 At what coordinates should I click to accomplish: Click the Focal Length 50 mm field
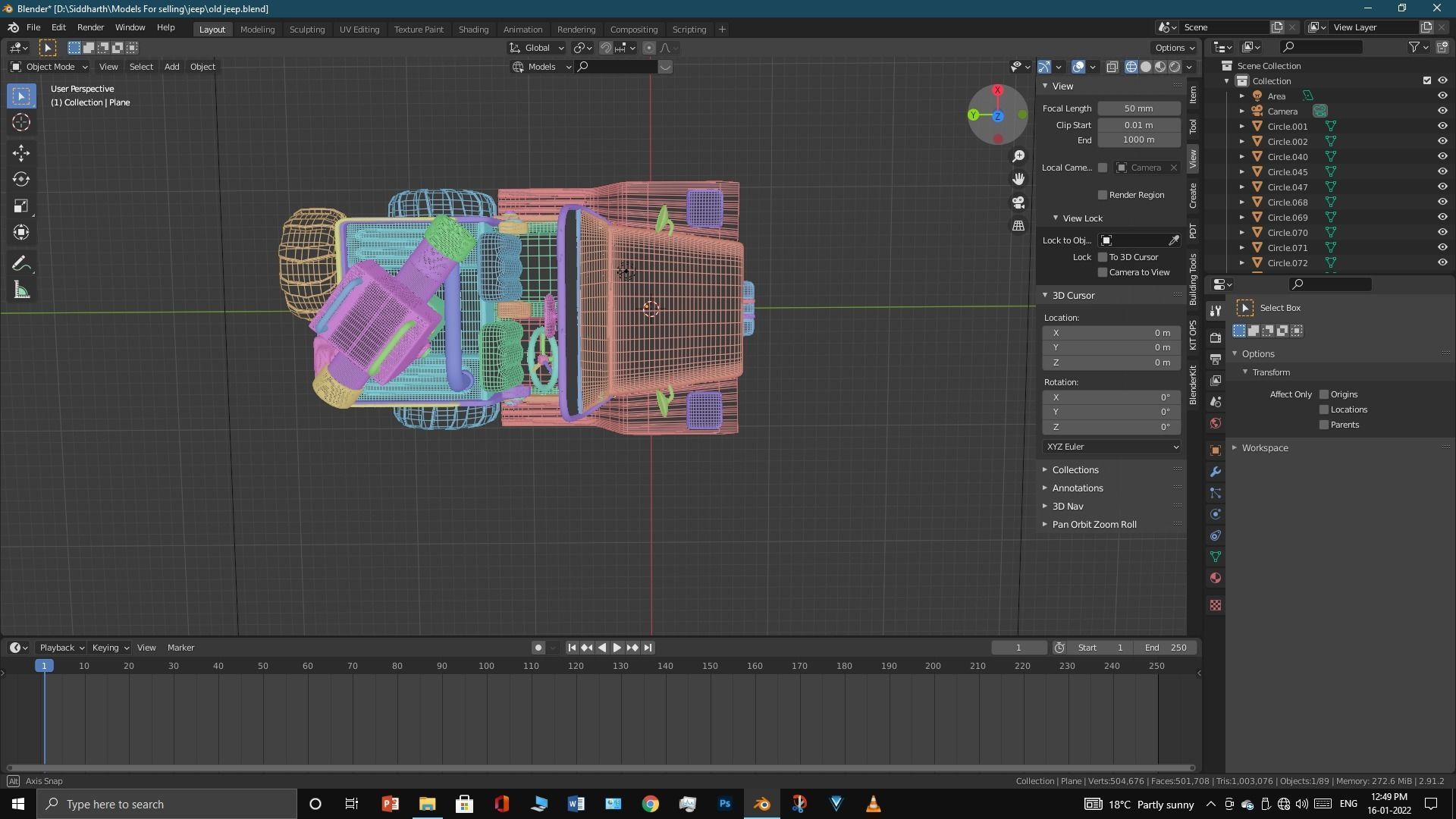coord(1138,108)
